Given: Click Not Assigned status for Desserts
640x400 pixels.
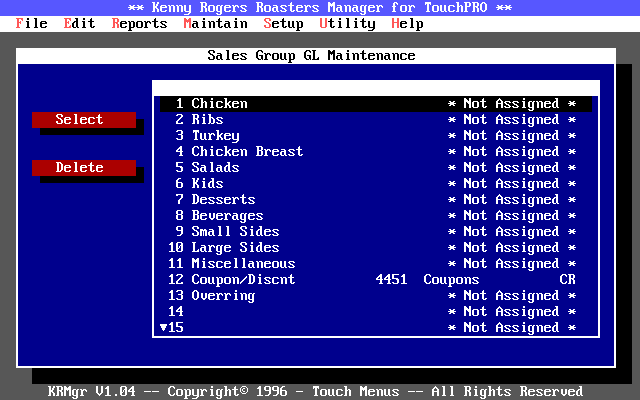Looking at the screenshot, I should [511, 200].
